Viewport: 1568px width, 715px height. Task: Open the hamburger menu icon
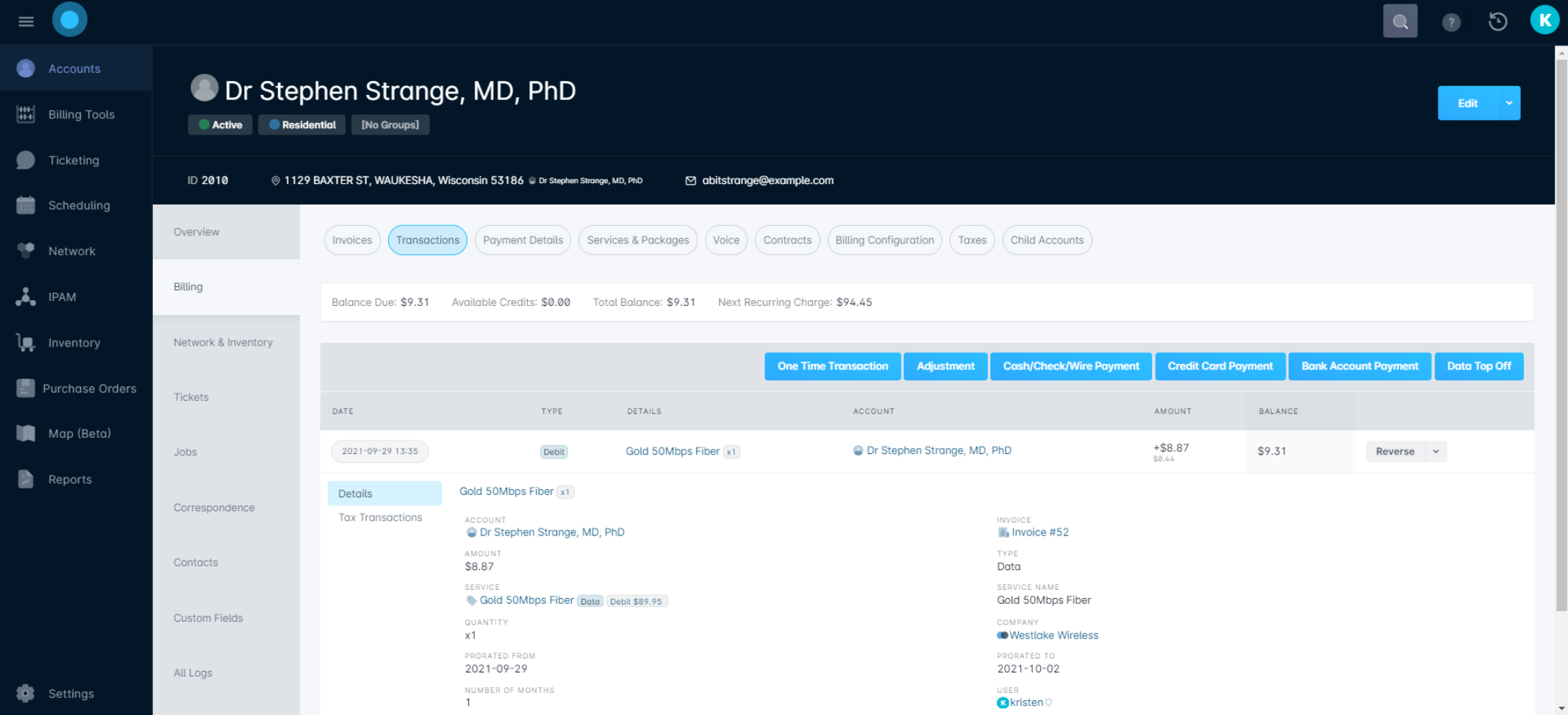pos(26,21)
